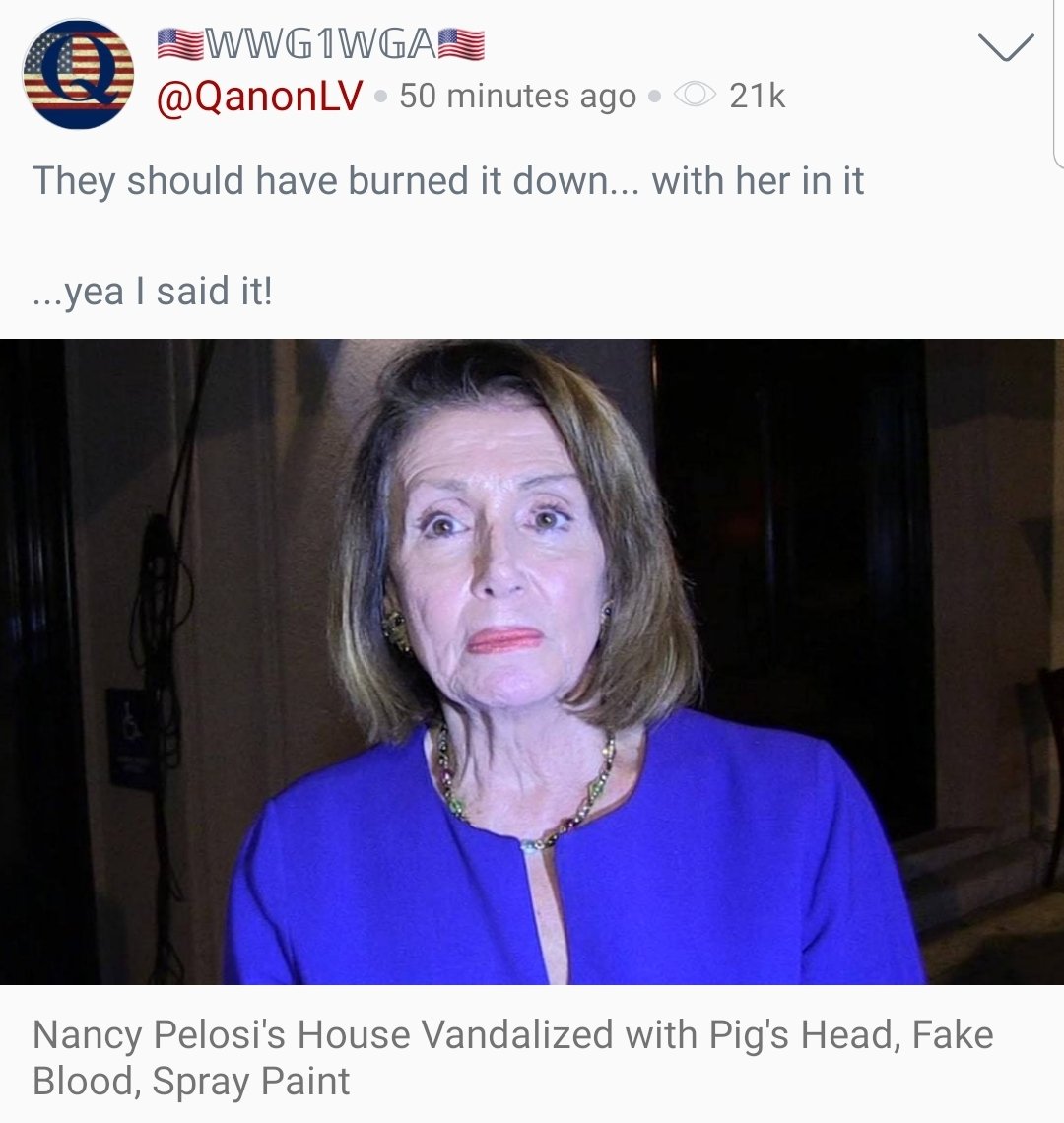The image size is (1064, 1123).
Task: Click the accessibility sign in the photo background
Action: coord(131,736)
